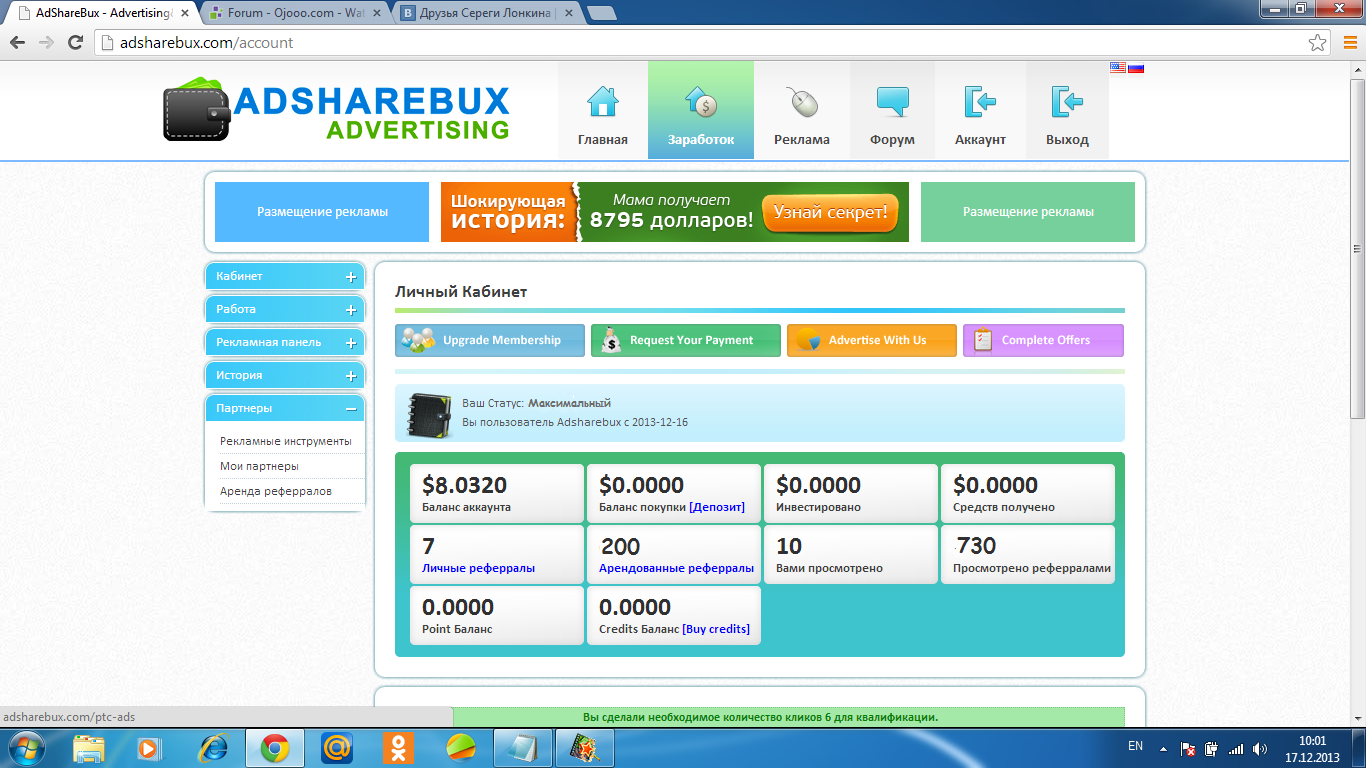
Task: Click the browser forward arrow
Action: coord(46,43)
